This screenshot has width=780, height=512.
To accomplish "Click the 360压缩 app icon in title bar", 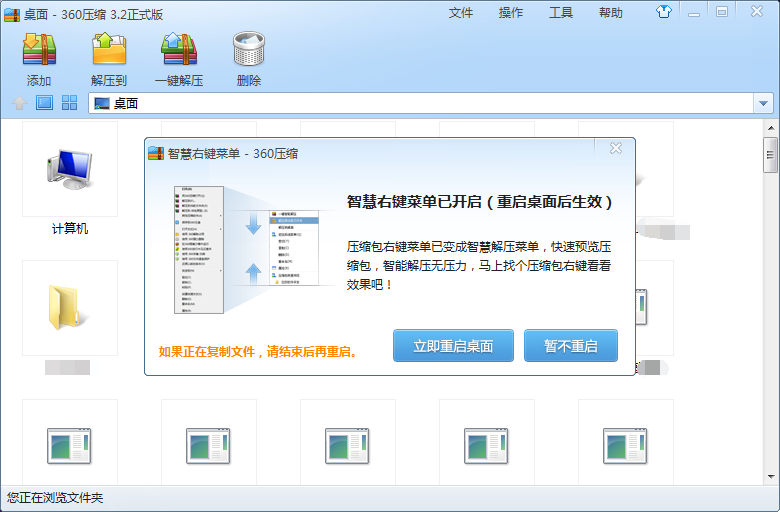I will 12,14.
